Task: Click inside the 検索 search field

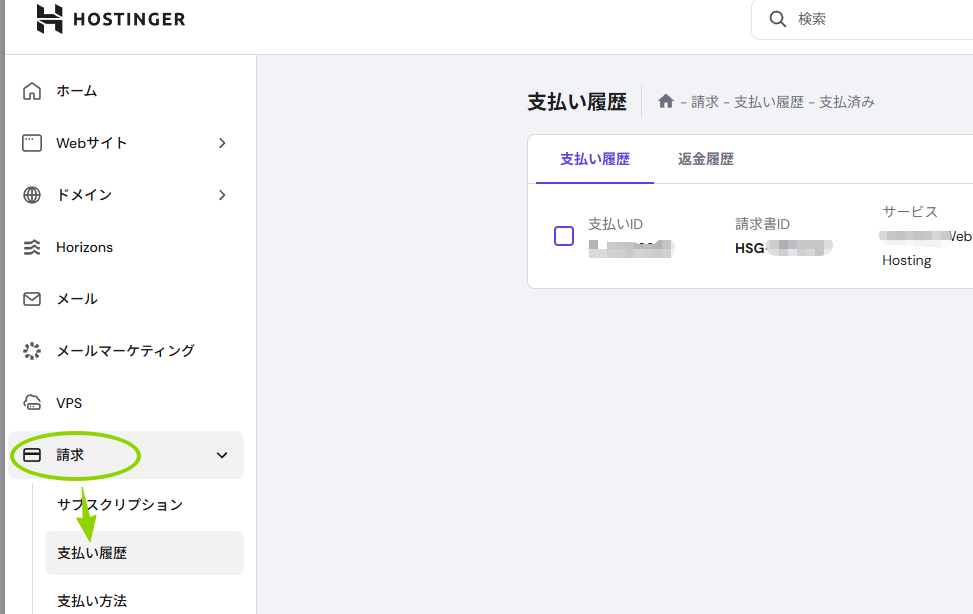Action: click(850, 18)
